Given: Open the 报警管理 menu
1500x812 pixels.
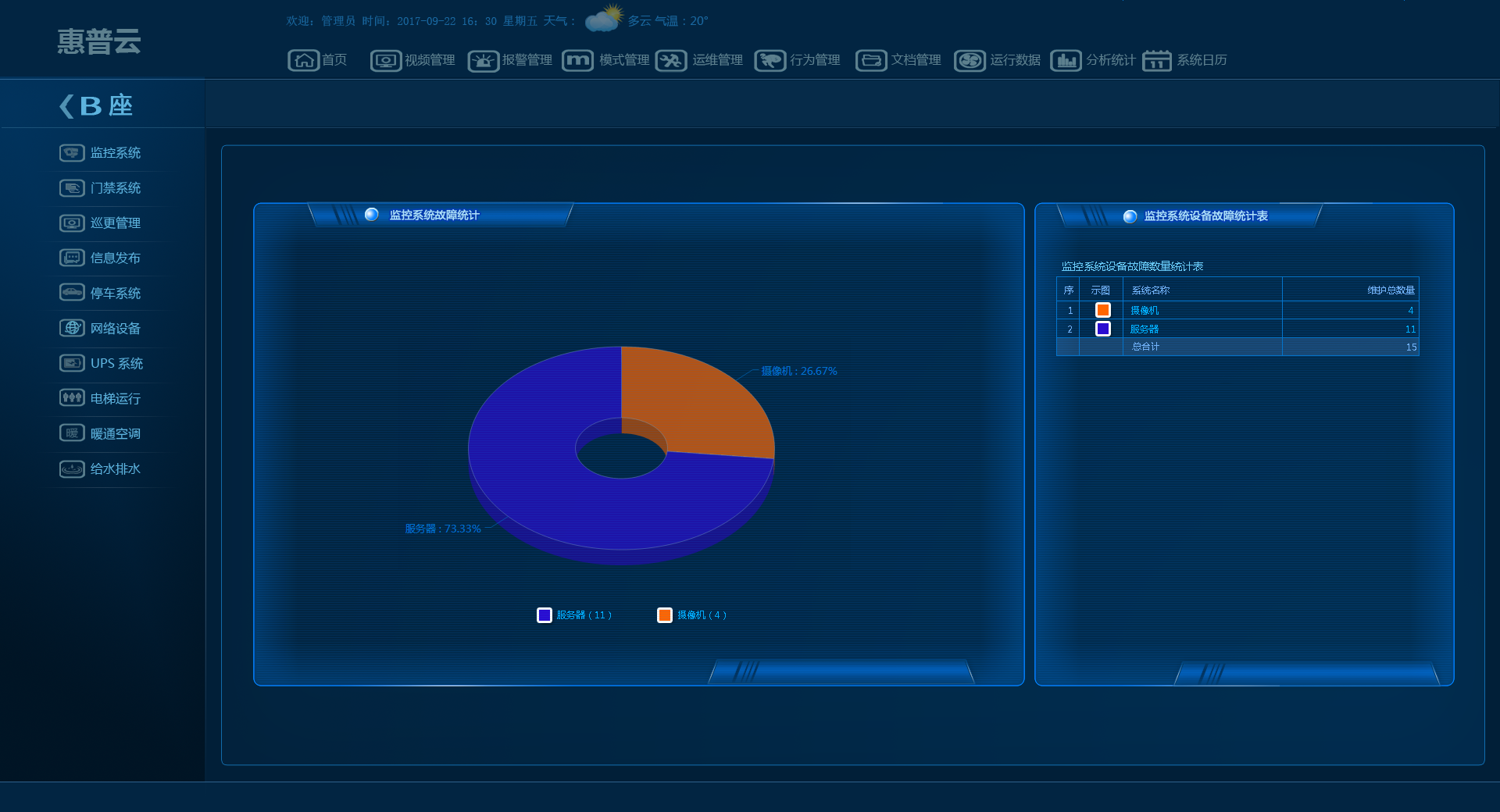Looking at the screenshot, I should point(527,60).
